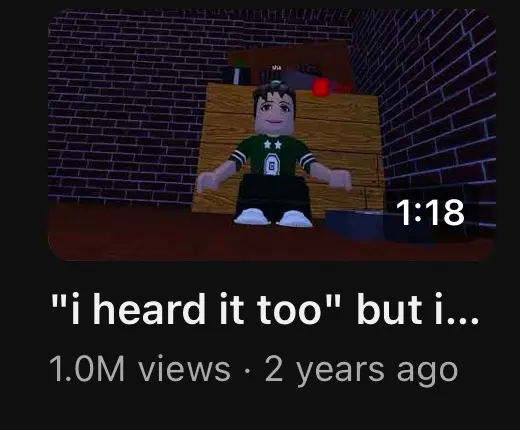The height and width of the screenshot is (430, 520).
Task: Click the character's dark hair
Action: click(272, 90)
